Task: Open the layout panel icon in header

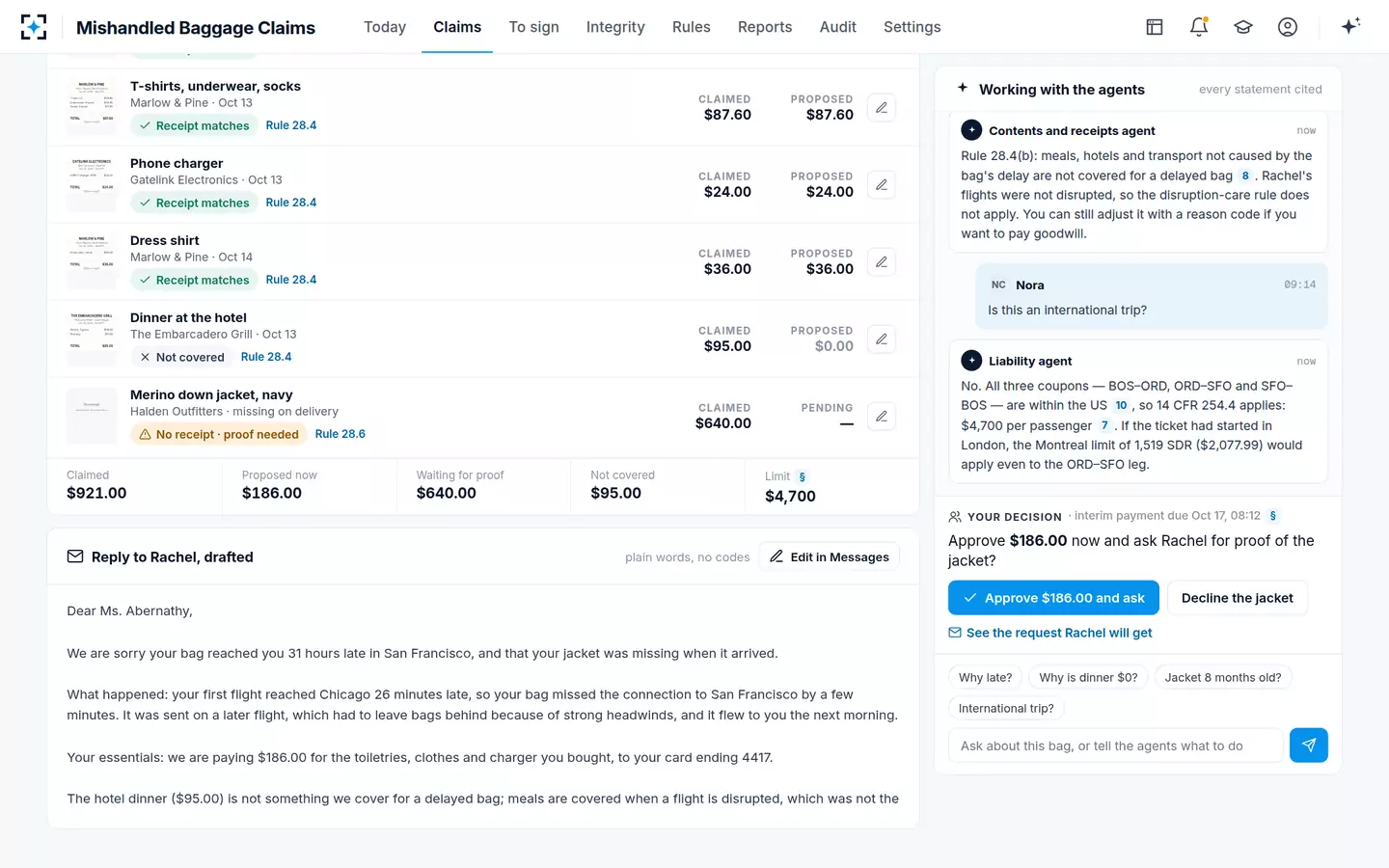Action: point(1155,27)
